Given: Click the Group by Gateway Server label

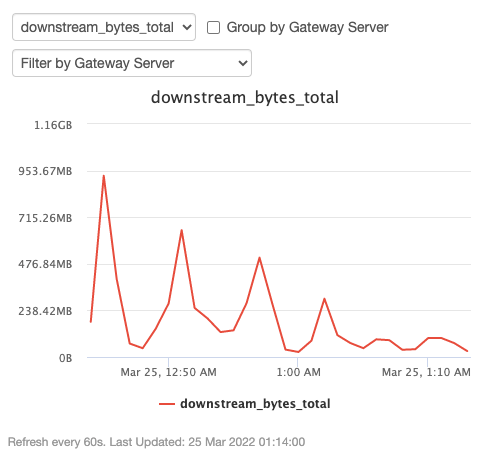Looking at the screenshot, I should (308, 27).
